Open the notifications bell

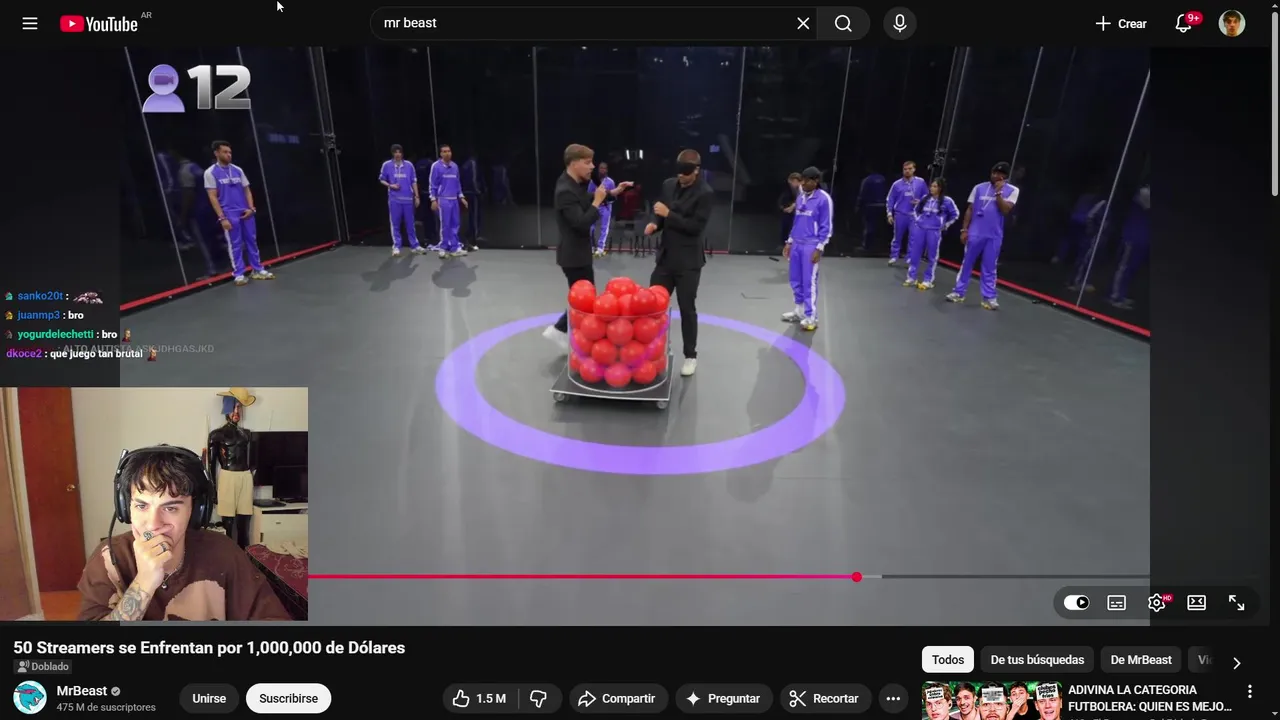pos(1184,23)
